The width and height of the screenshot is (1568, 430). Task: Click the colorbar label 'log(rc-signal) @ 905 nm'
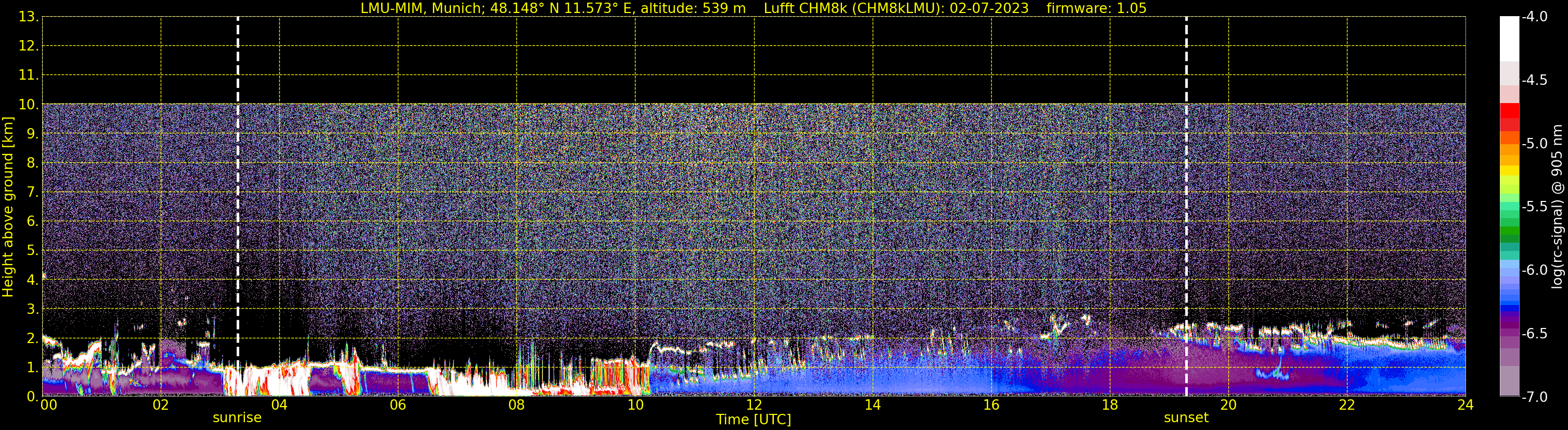point(1557,207)
